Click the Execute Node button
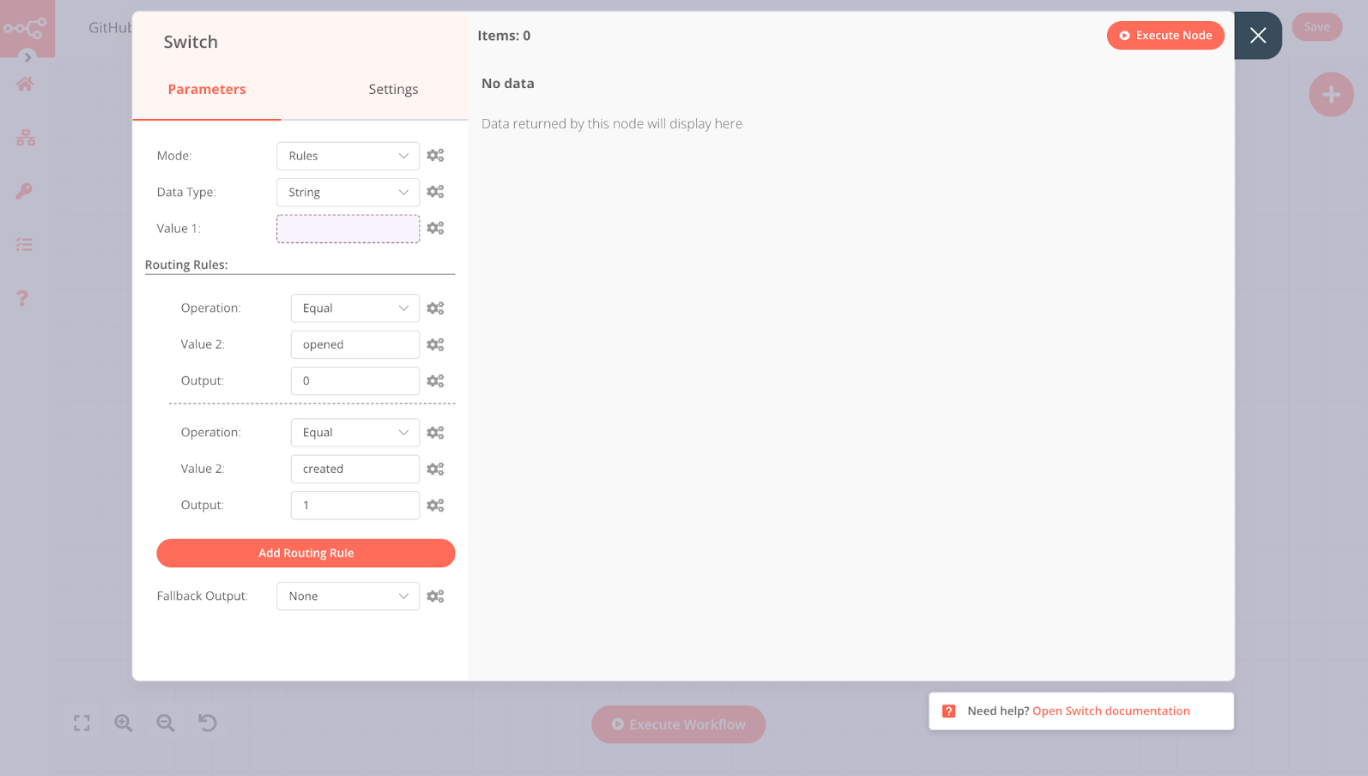The image size is (1368, 776). pyautogui.click(x=1165, y=34)
